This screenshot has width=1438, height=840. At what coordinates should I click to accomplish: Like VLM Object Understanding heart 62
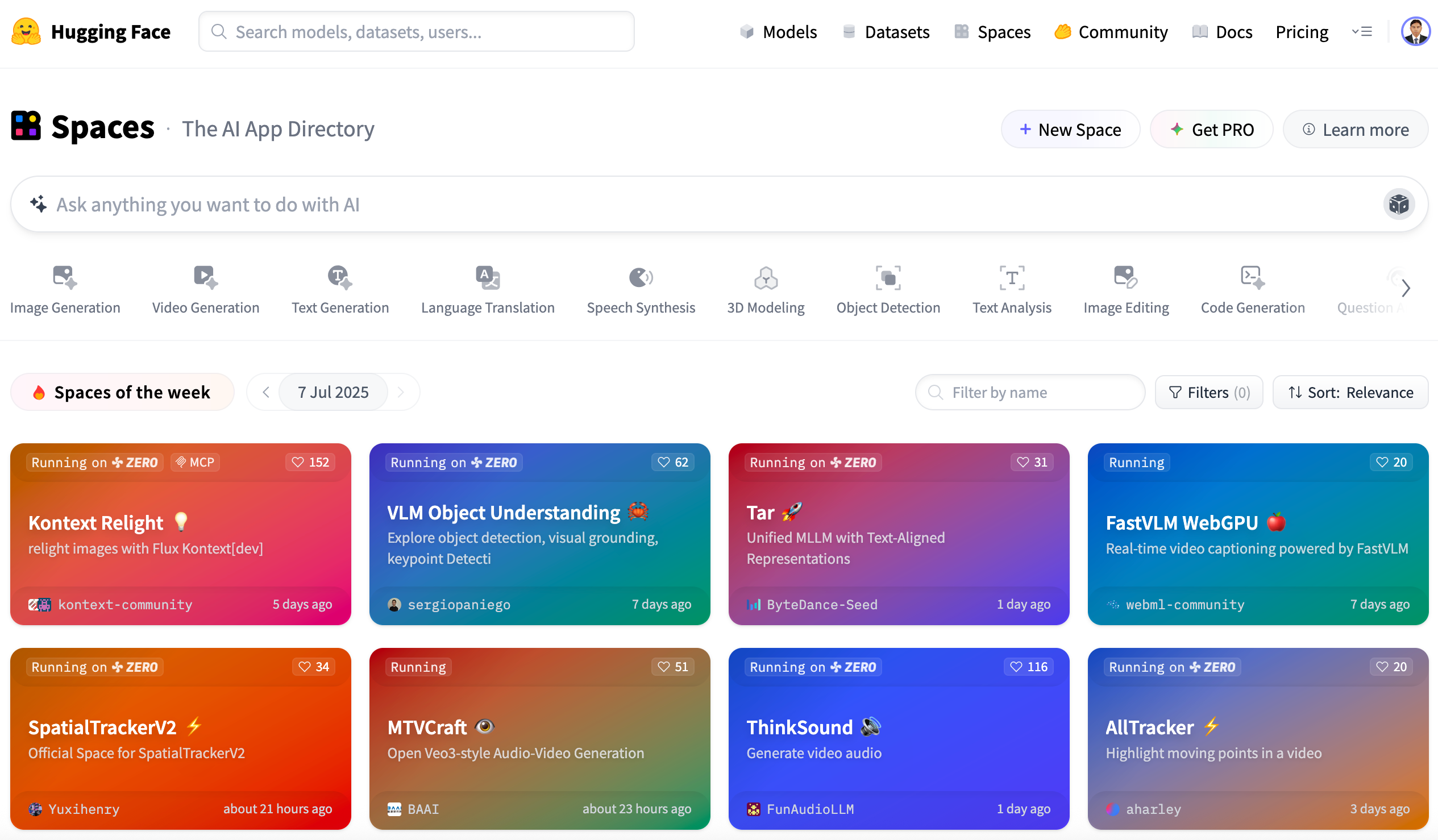click(673, 462)
